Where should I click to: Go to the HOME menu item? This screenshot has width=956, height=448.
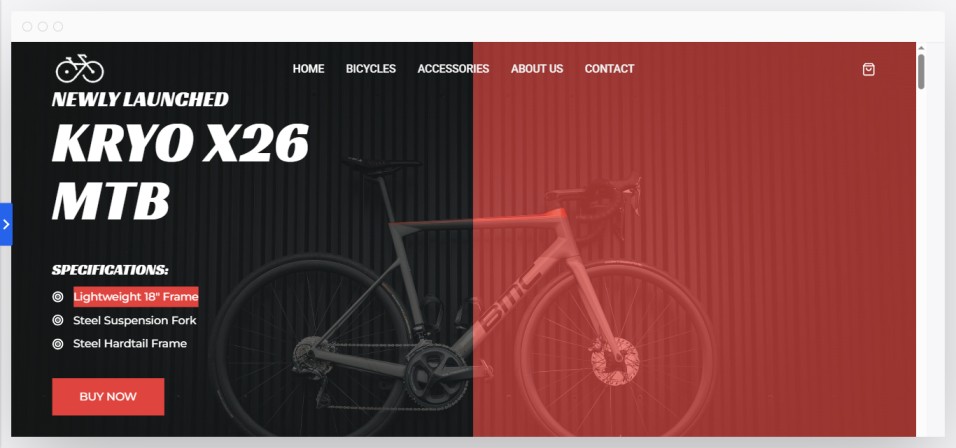(309, 69)
